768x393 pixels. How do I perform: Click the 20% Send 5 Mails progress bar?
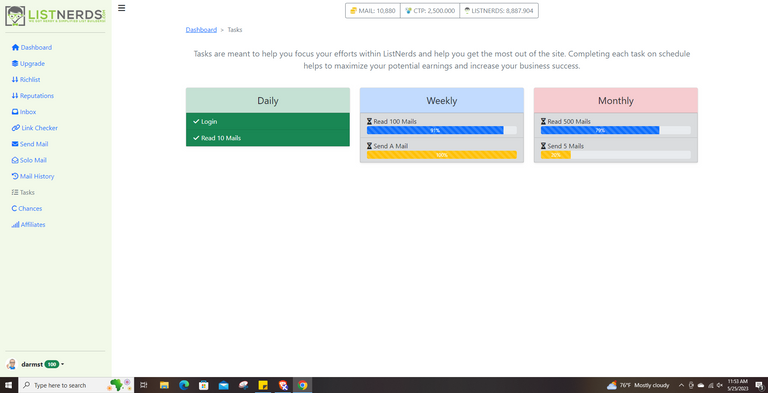(616, 155)
